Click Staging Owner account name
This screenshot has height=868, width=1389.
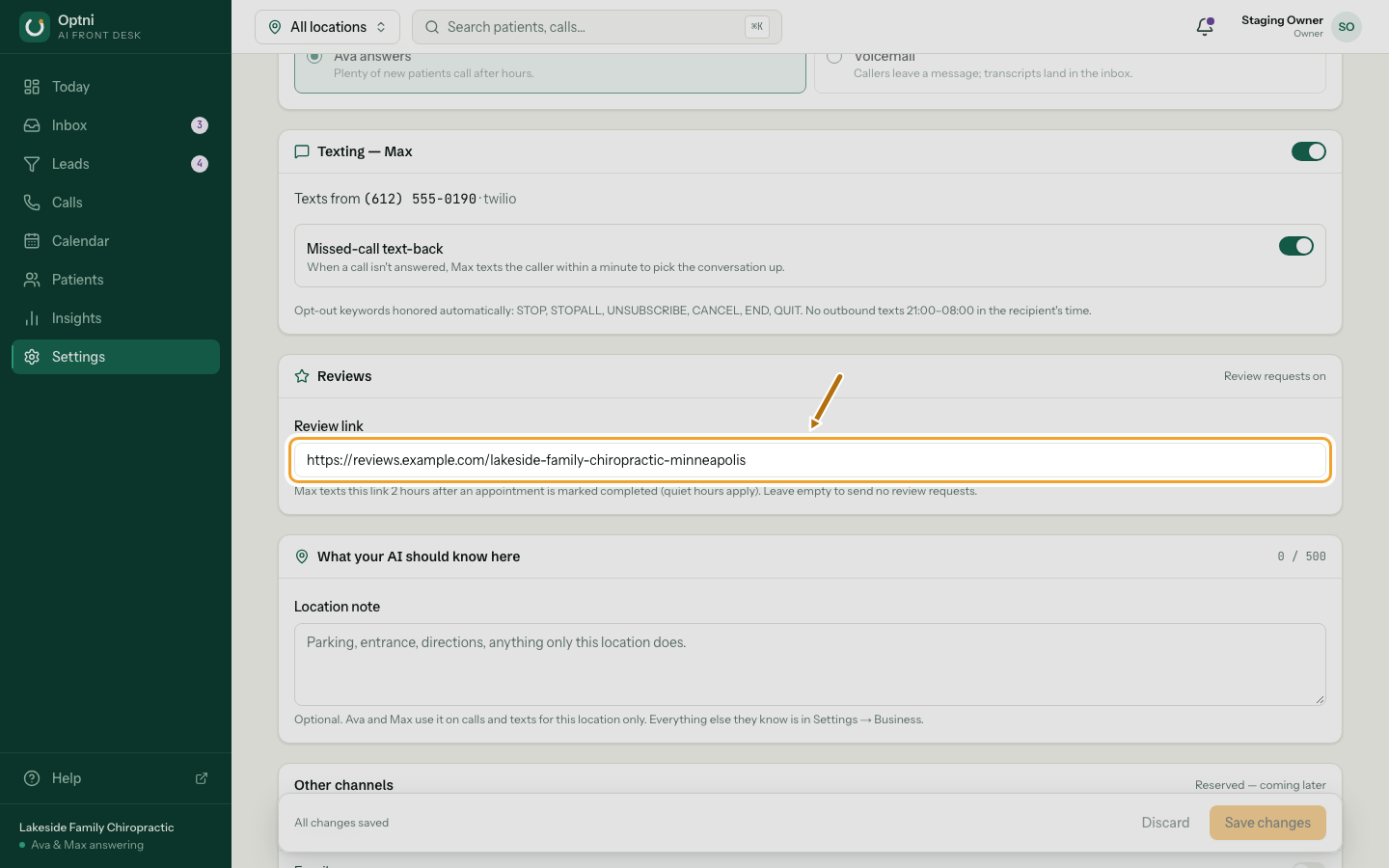[1282, 20]
